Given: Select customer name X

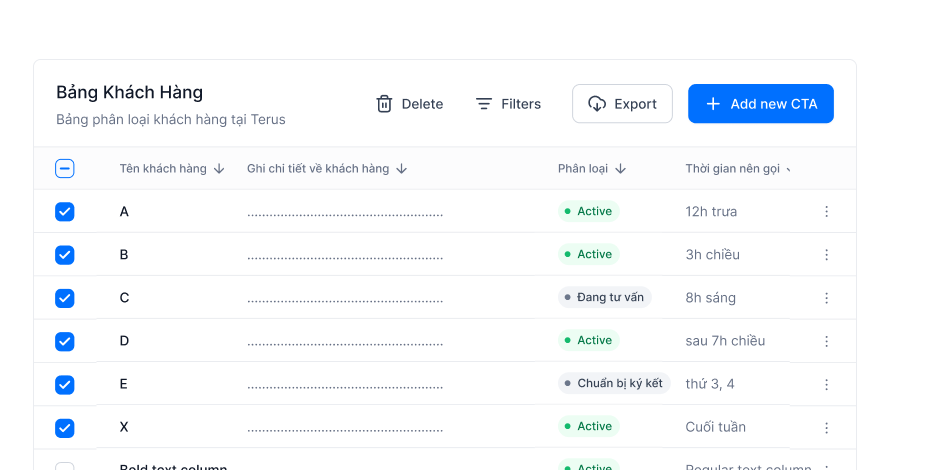Looking at the screenshot, I should (x=124, y=427).
